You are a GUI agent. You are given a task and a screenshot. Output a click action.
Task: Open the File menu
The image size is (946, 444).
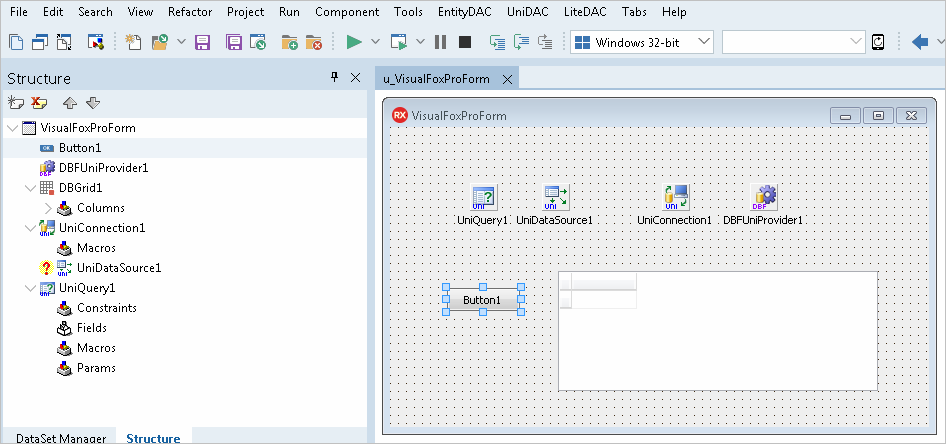19,11
